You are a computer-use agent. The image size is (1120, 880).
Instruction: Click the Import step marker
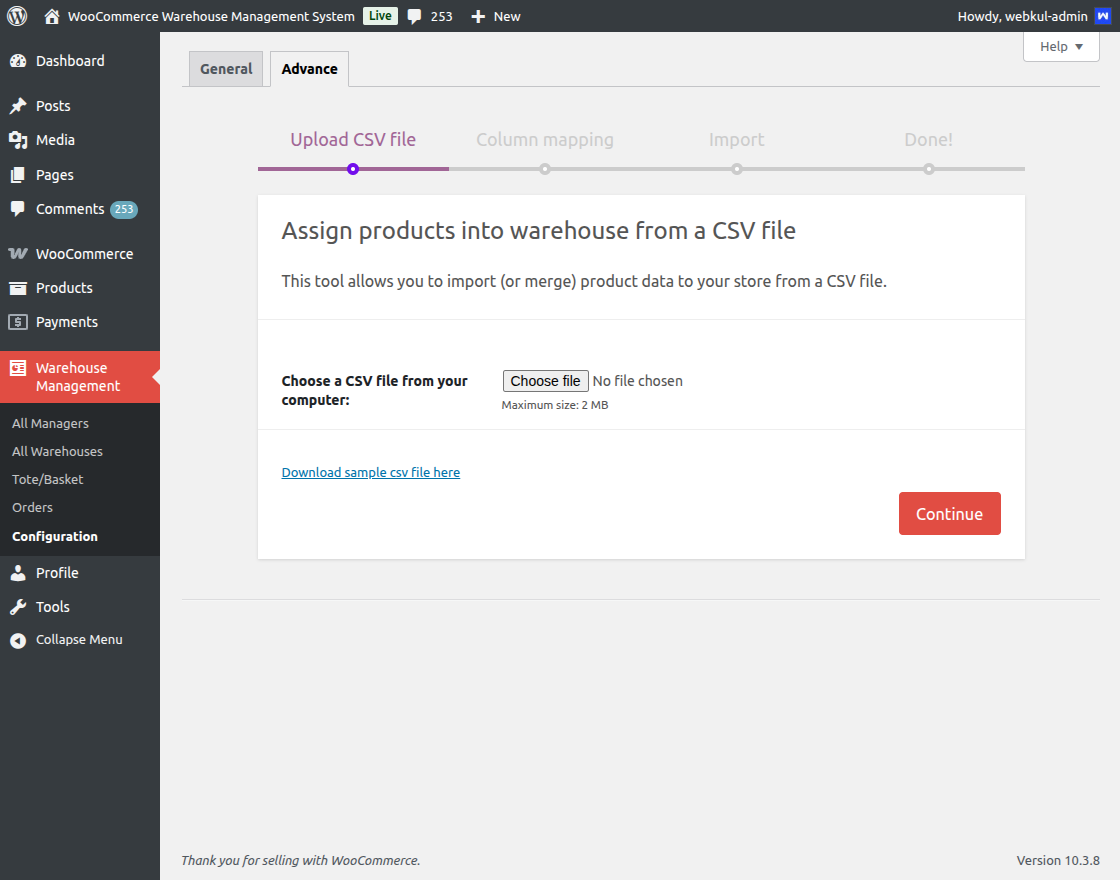[736, 169]
